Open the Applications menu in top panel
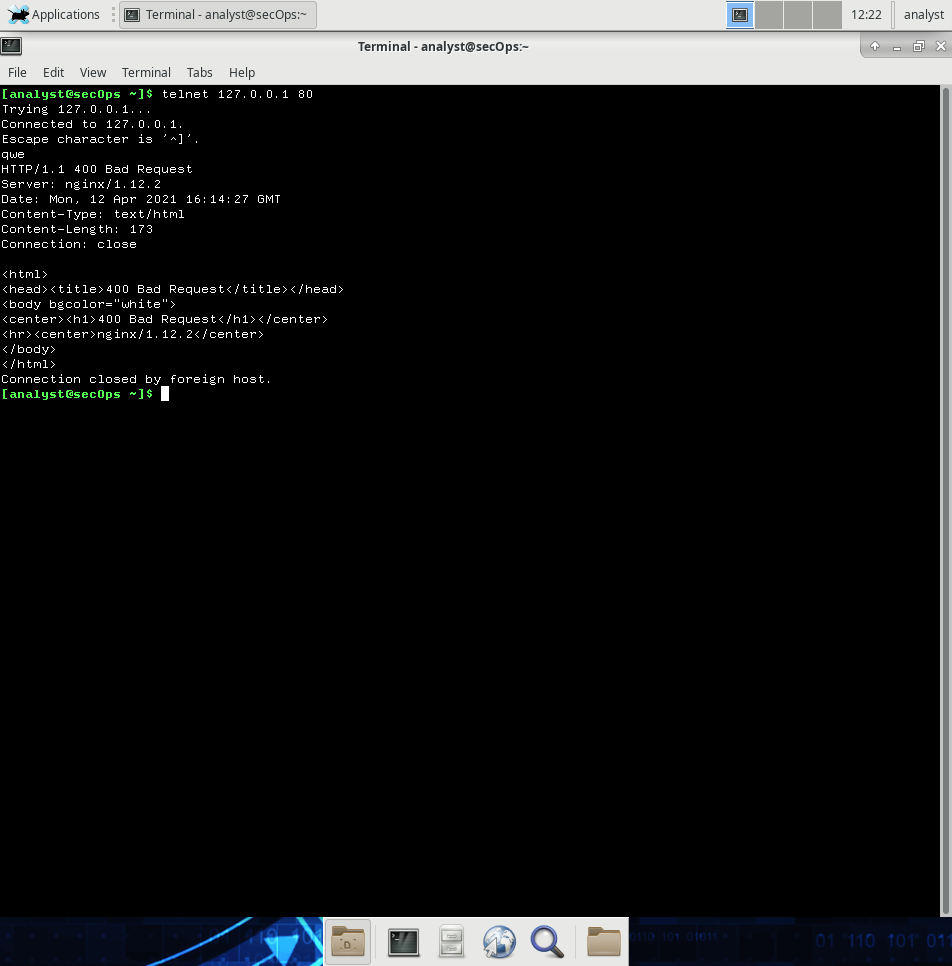 pos(55,15)
